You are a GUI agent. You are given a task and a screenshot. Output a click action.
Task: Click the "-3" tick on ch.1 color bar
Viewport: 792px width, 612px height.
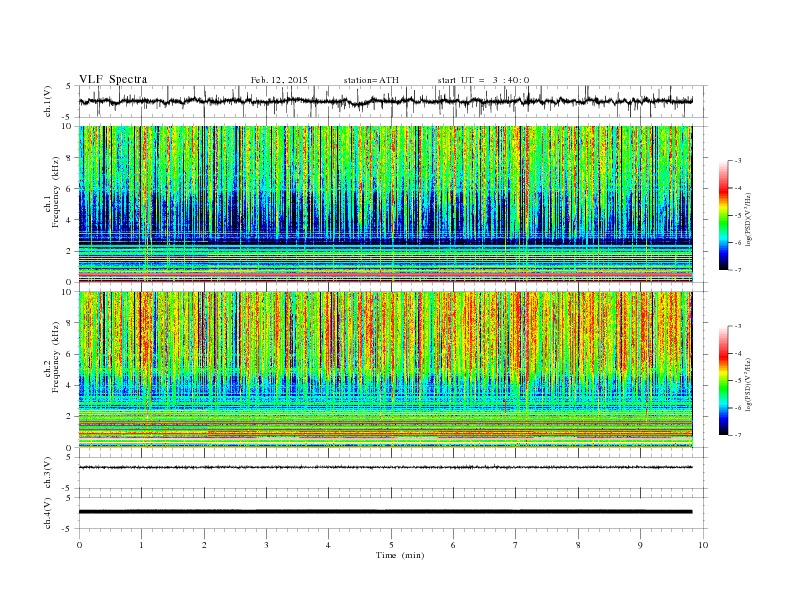tap(737, 161)
